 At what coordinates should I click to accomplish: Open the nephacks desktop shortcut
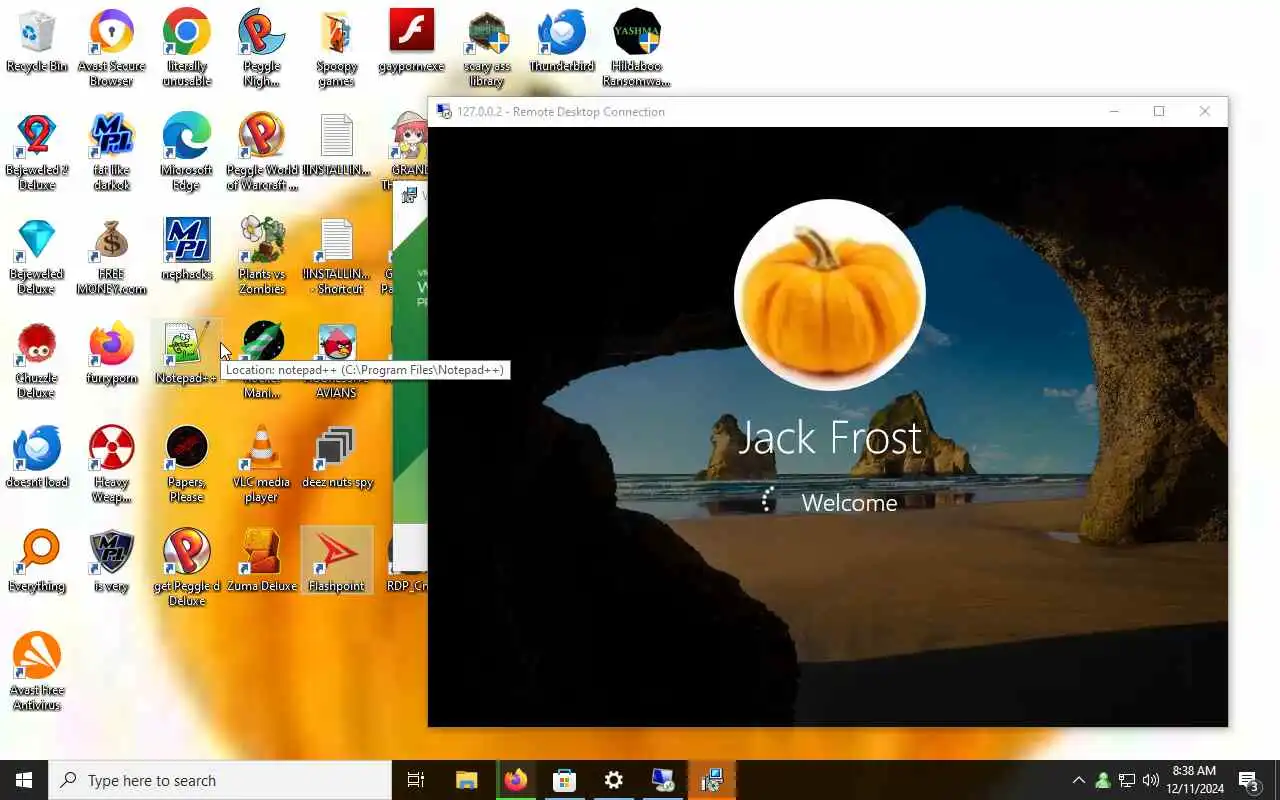click(186, 249)
